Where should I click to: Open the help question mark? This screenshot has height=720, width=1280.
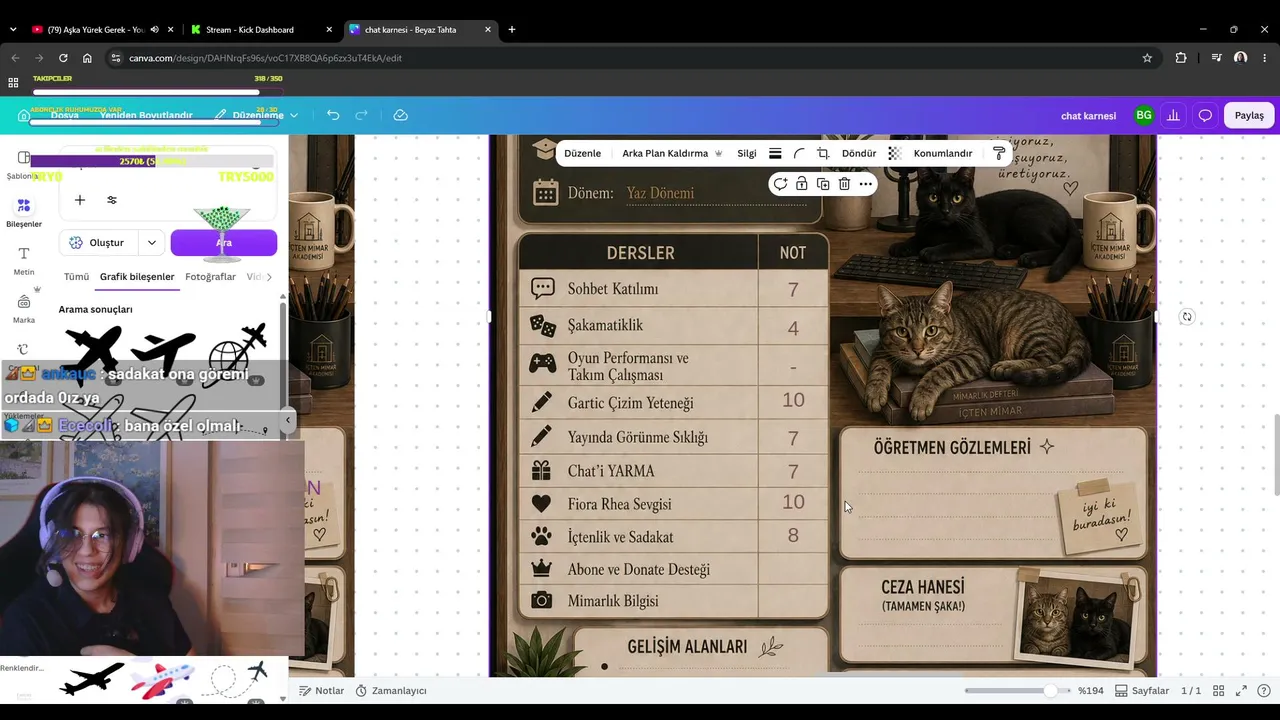pos(1264,691)
